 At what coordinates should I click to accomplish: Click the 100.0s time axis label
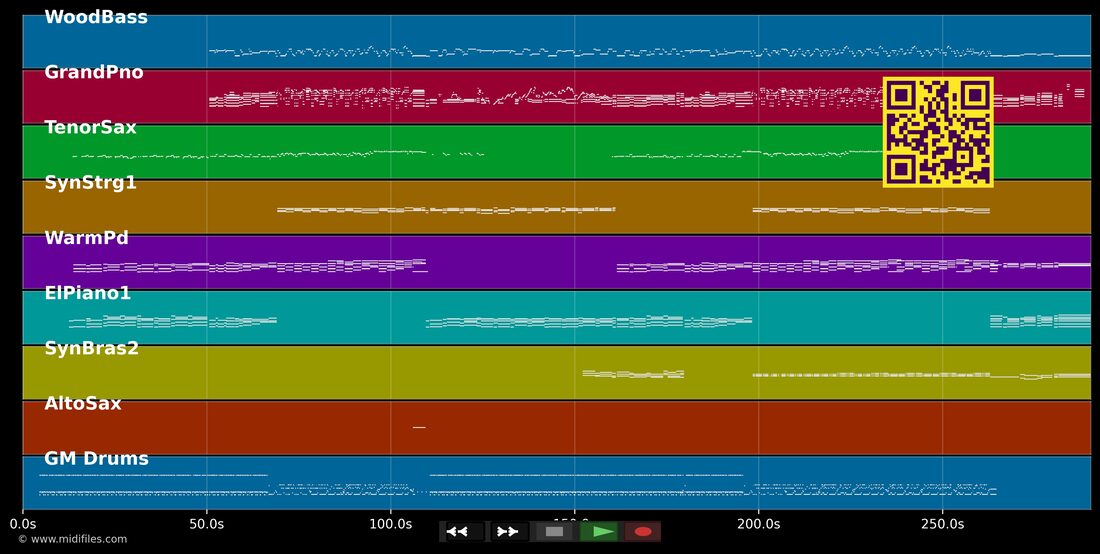[391, 524]
